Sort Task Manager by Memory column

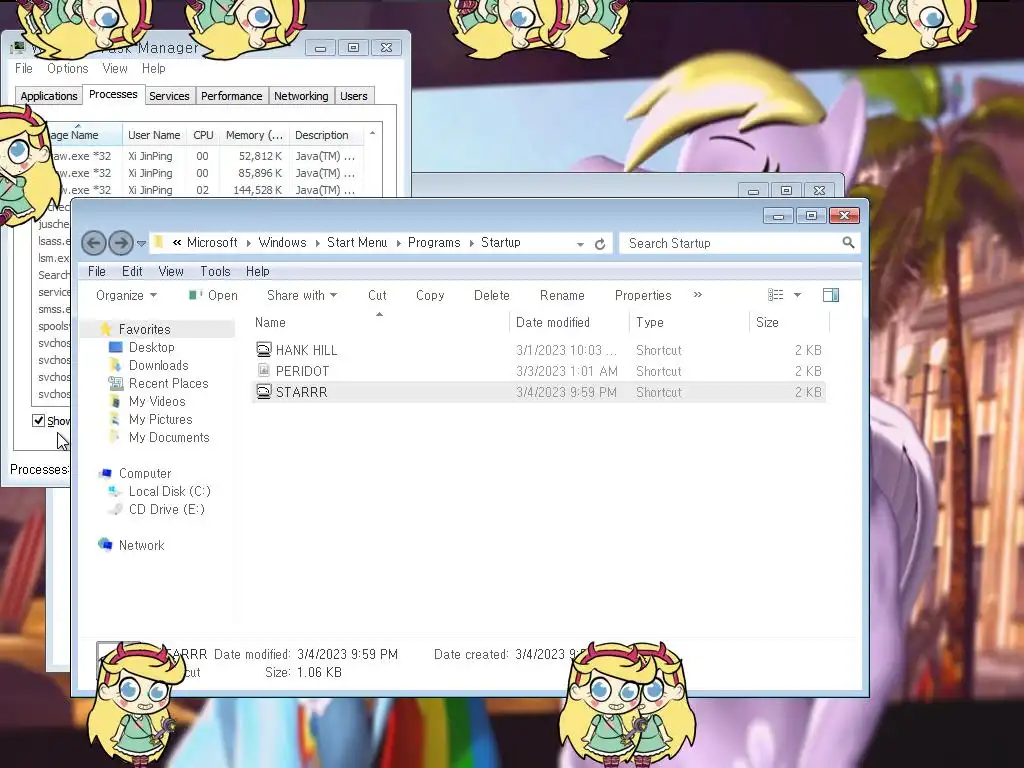click(254, 135)
